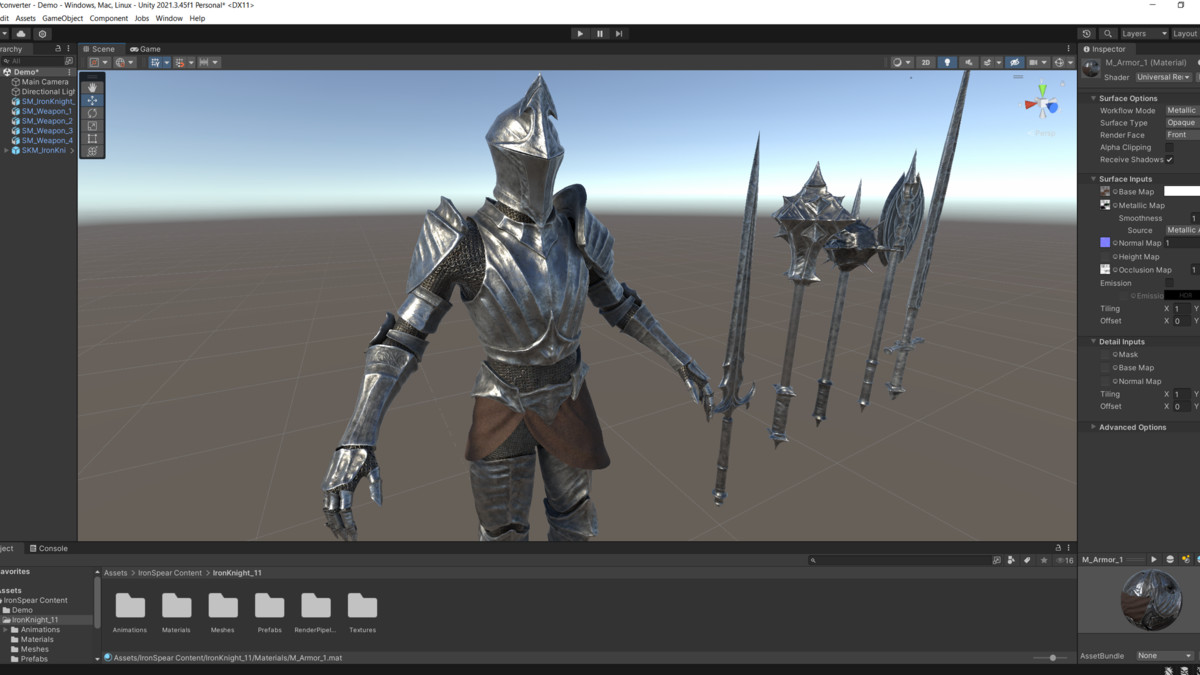Click the Base Map white color swatch
This screenshot has width=1200, height=675.
(1181, 191)
